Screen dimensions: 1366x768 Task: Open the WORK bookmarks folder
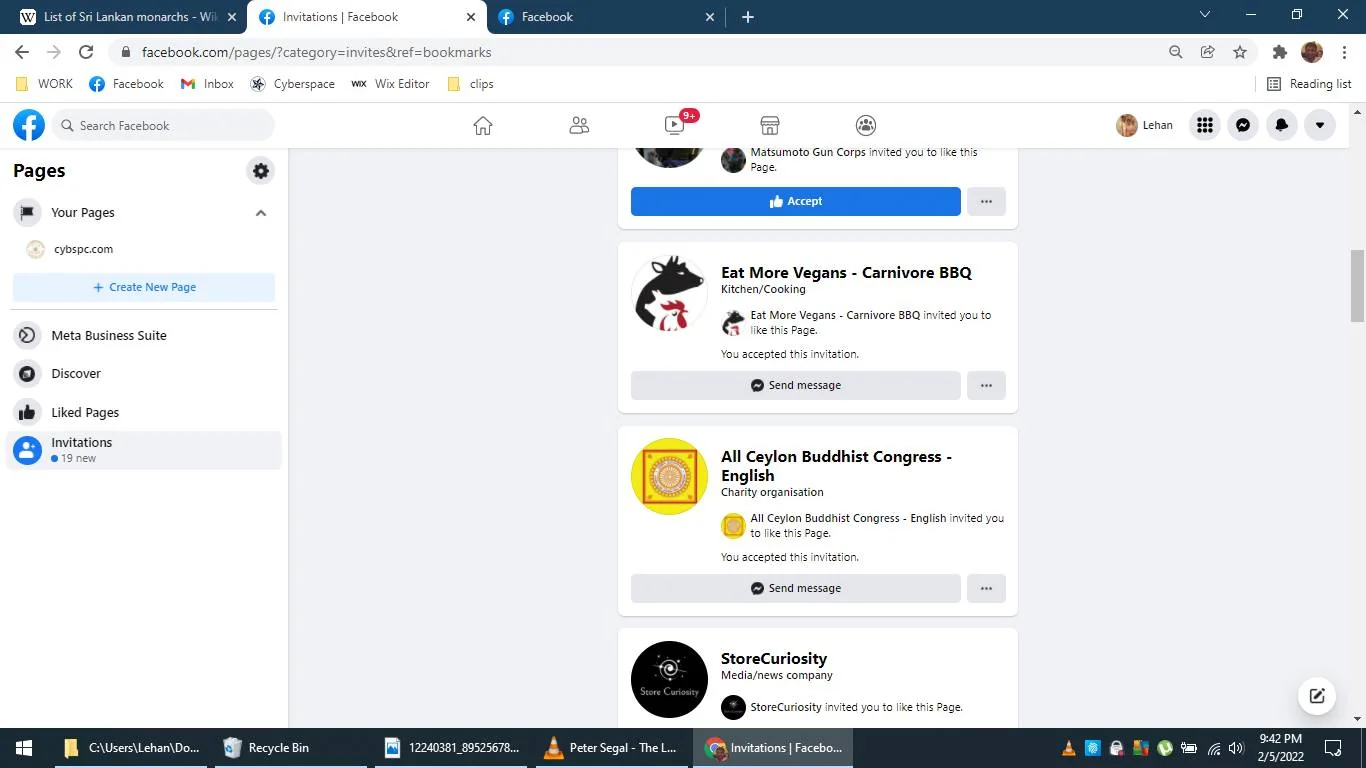(x=45, y=84)
